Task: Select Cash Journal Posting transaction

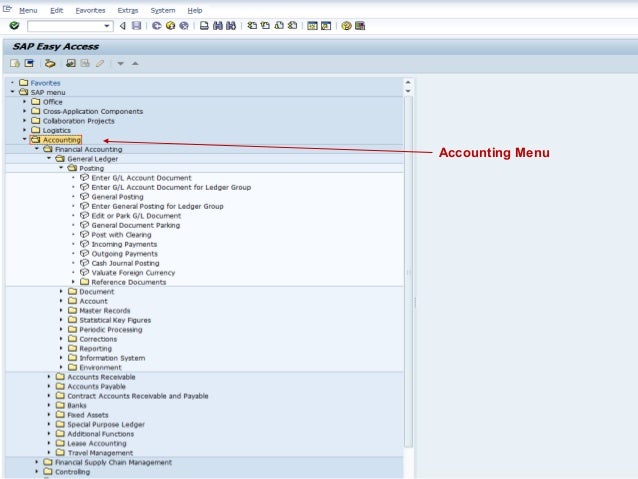Action: [x=125, y=263]
